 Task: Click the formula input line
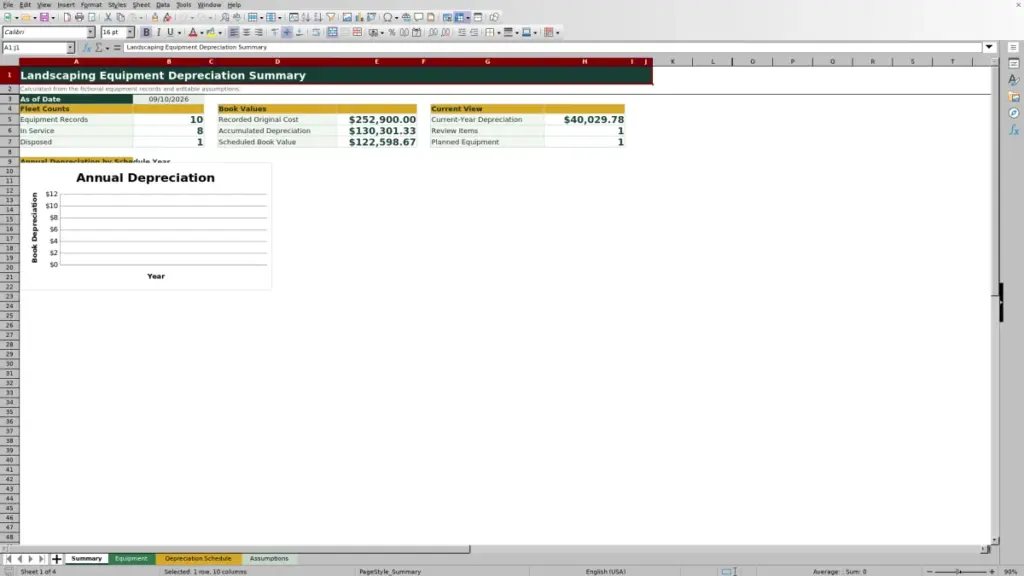(x=552, y=48)
